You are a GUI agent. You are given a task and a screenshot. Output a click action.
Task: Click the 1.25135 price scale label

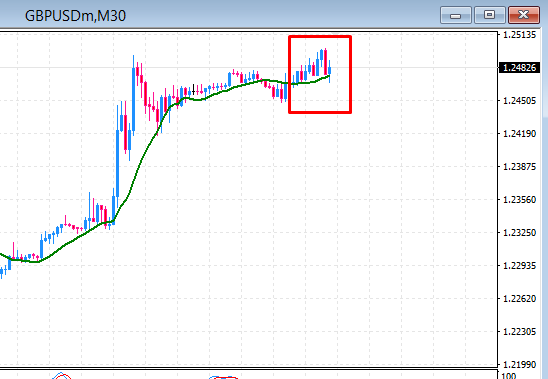(519, 35)
